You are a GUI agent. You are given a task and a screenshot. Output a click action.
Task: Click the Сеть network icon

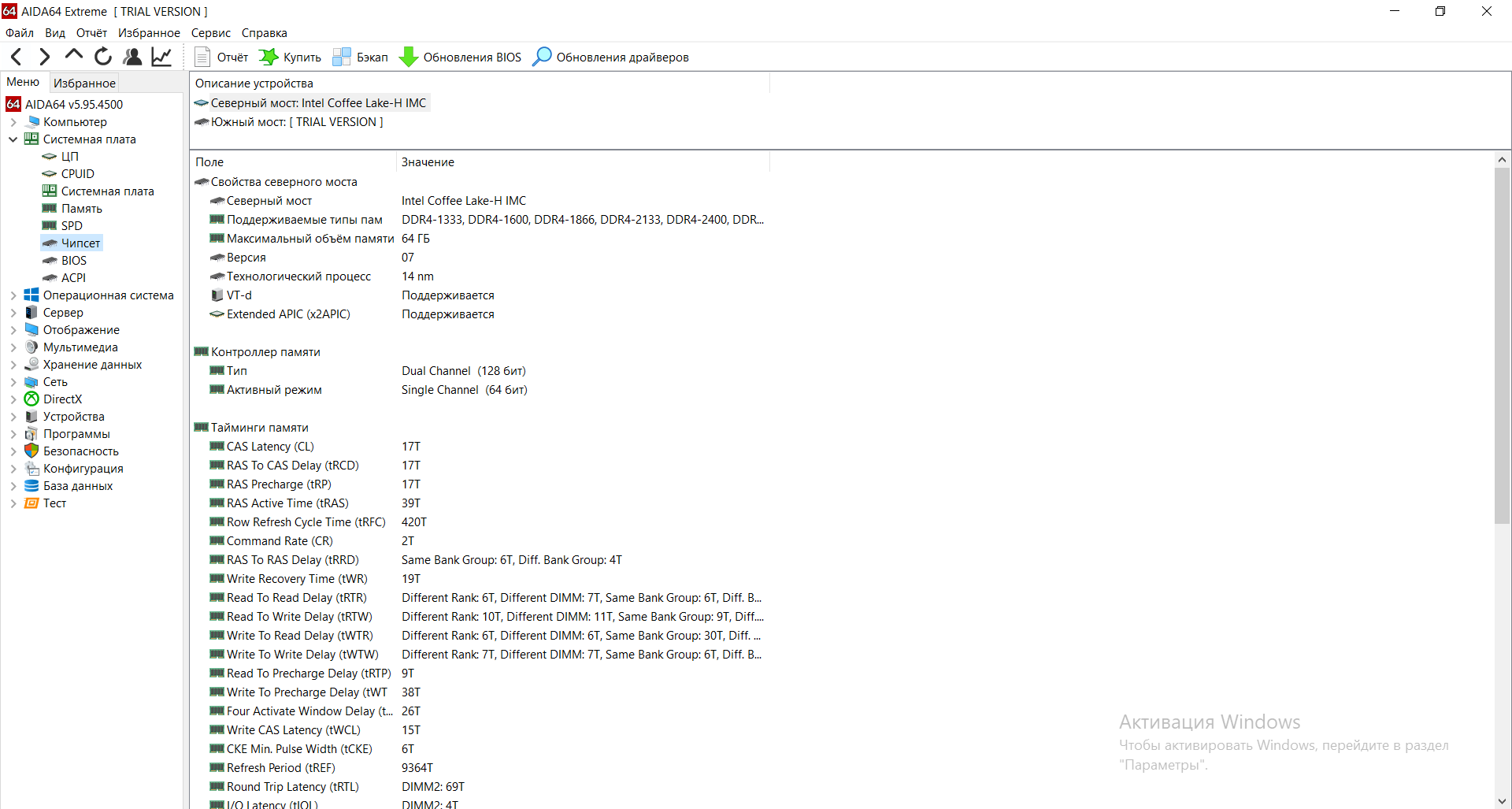tap(31, 382)
